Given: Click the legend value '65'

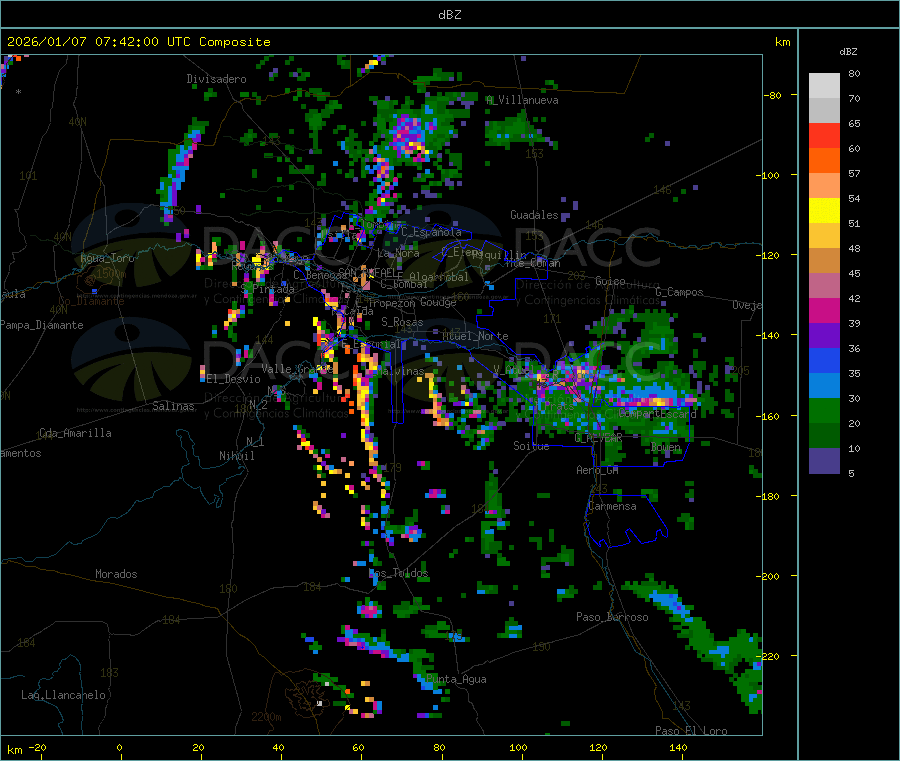Looking at the screenshot, I should pyautogui.click(x=854, y=123).
